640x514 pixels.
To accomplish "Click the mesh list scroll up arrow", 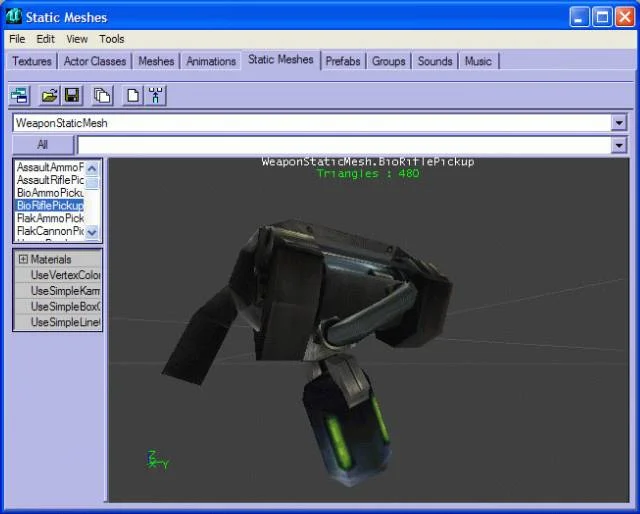I will coord(92,168).
